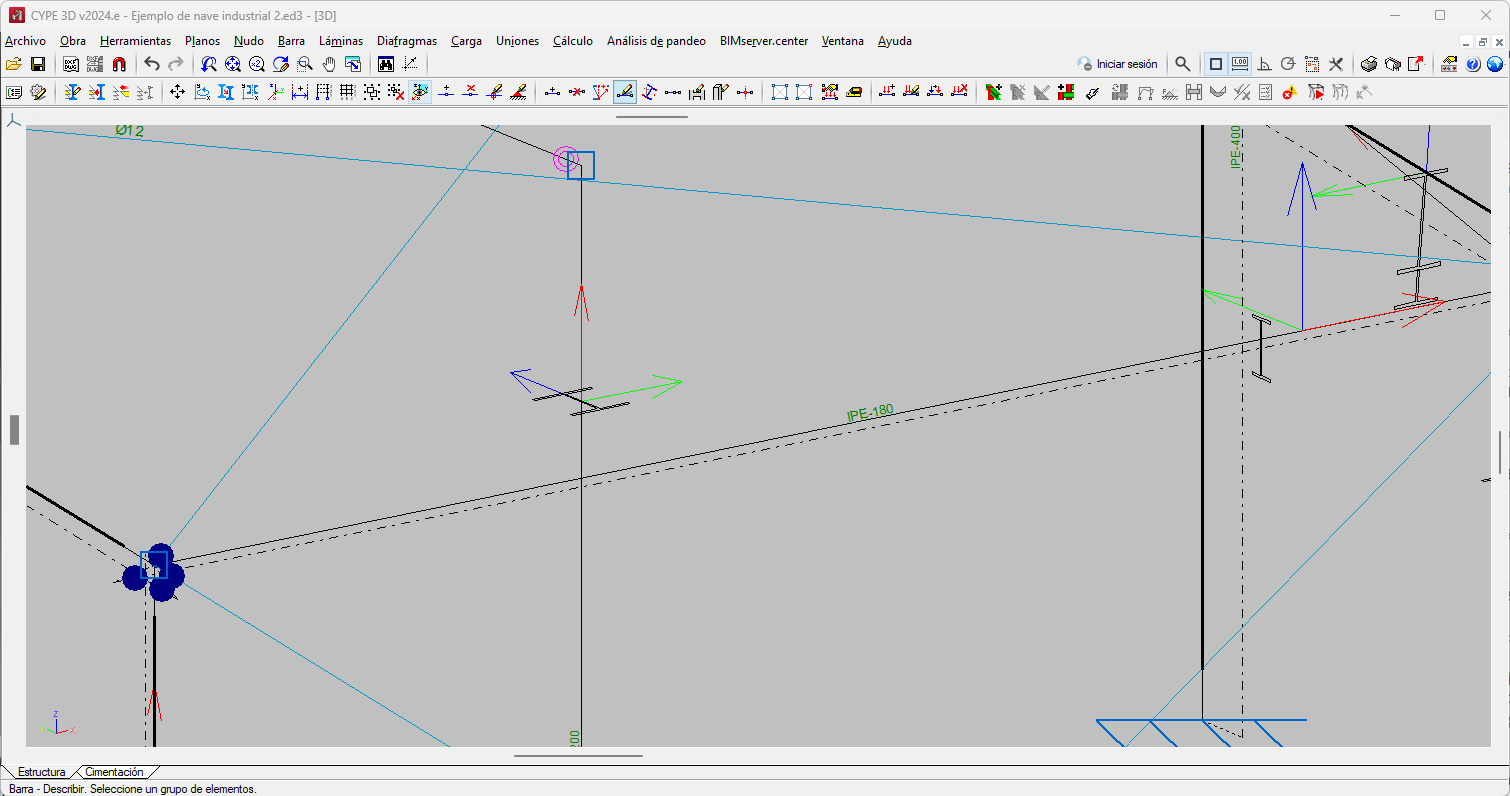Toggle the highlighted local axes eye button
This screenshot has width=1510, height=796.
pos(420,92)
